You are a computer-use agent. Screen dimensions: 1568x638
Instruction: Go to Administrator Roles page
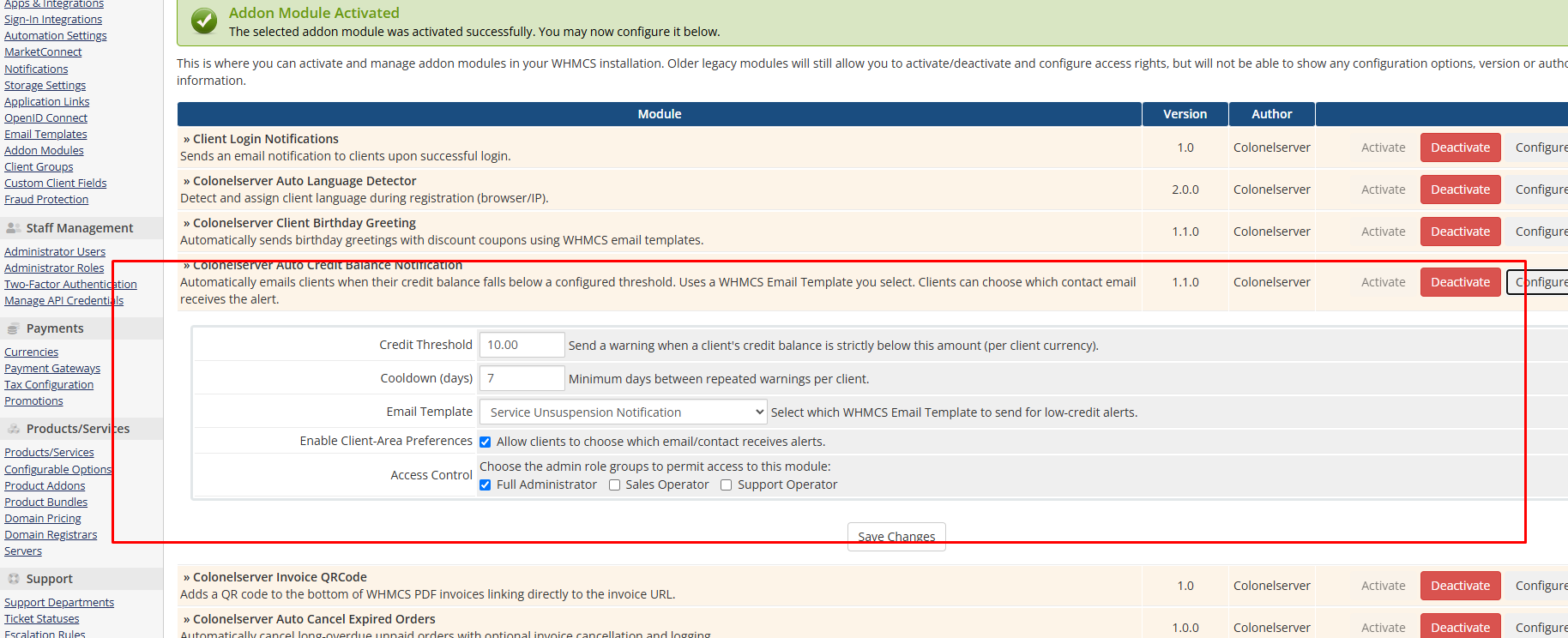[54, 268]
